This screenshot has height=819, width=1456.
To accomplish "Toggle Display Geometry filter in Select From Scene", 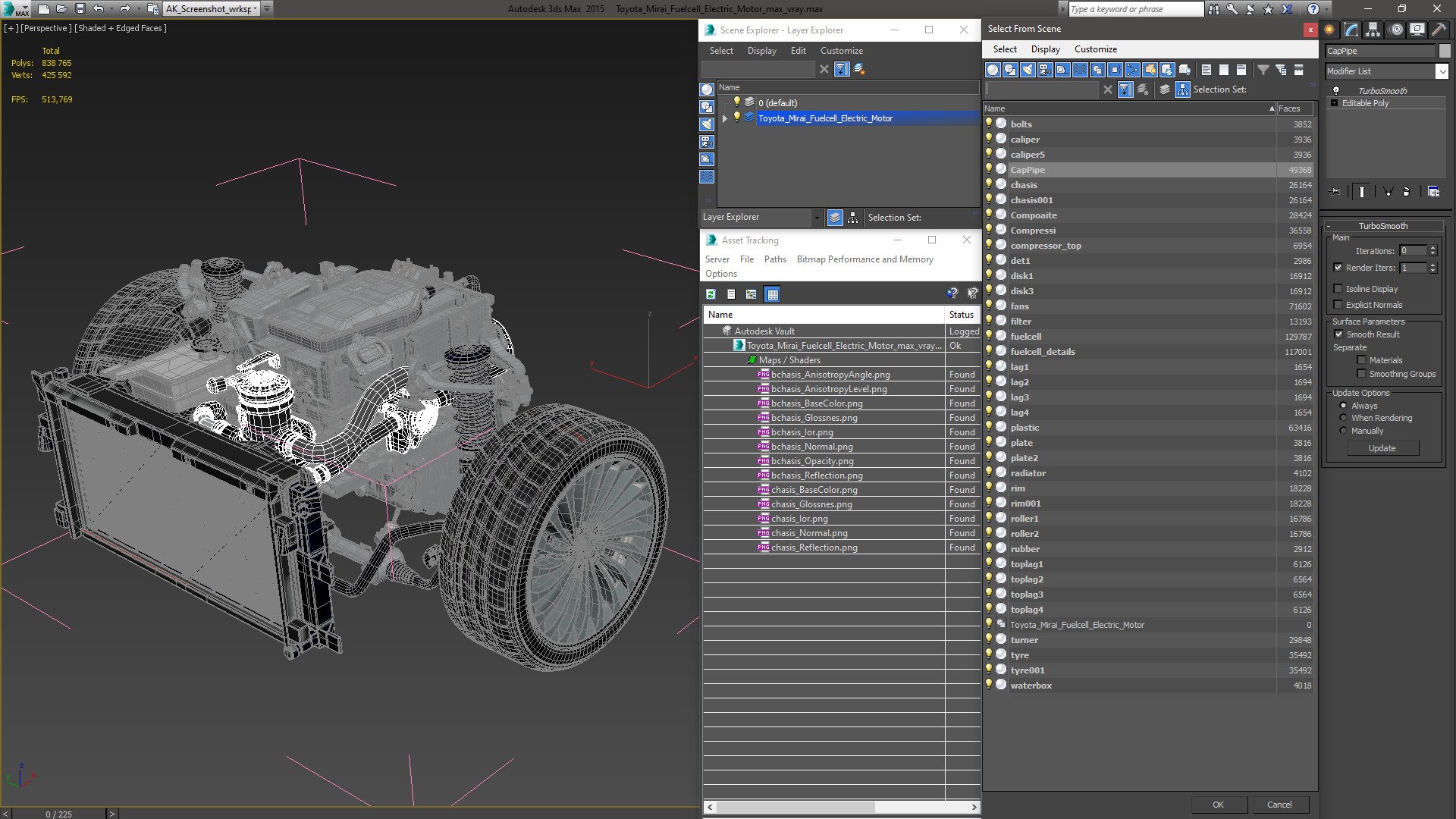I will click(993, 70).
